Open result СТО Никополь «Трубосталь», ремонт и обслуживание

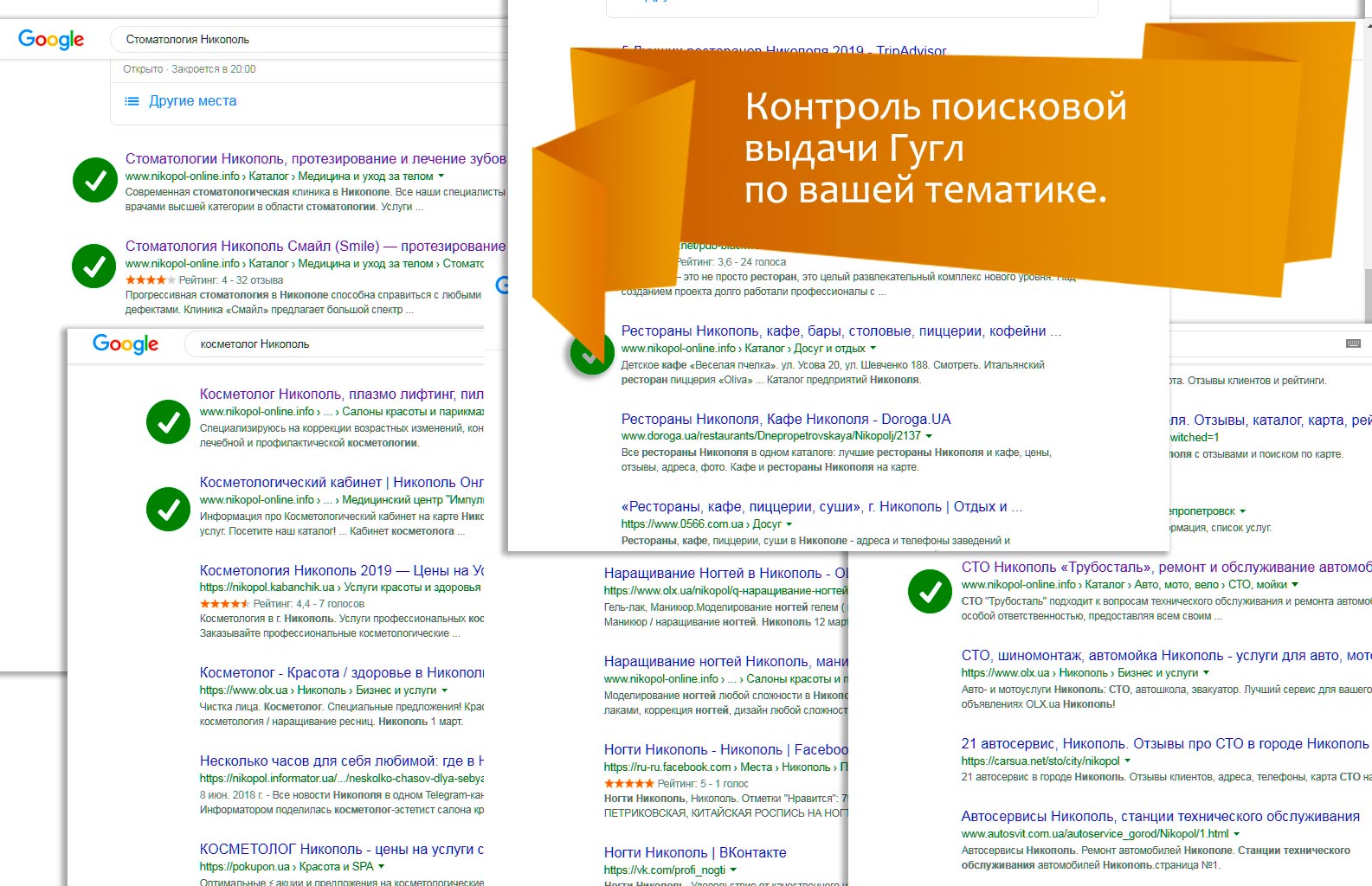pos(1166,567)
